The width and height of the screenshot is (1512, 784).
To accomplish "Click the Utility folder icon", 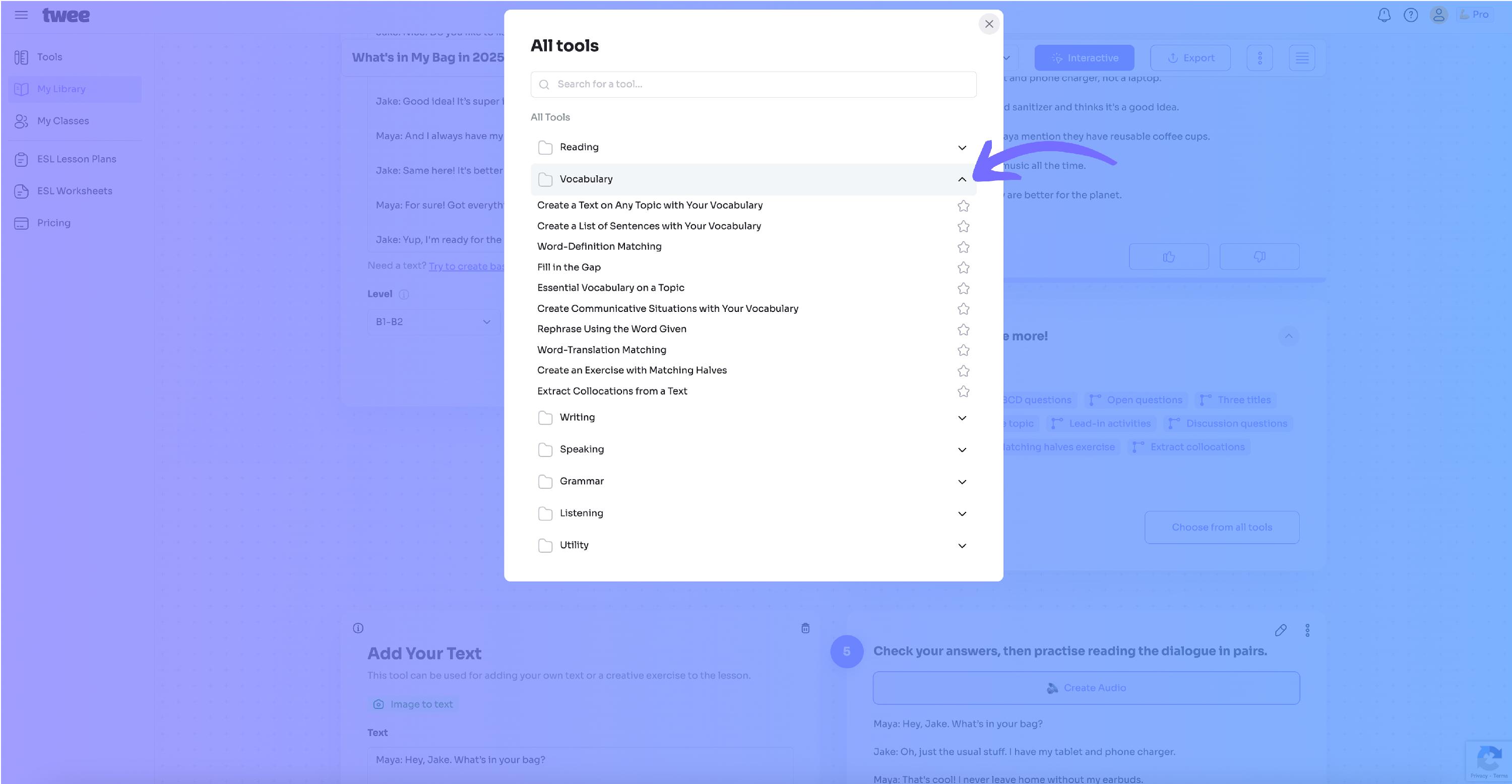I will click(x=545, y=546).
